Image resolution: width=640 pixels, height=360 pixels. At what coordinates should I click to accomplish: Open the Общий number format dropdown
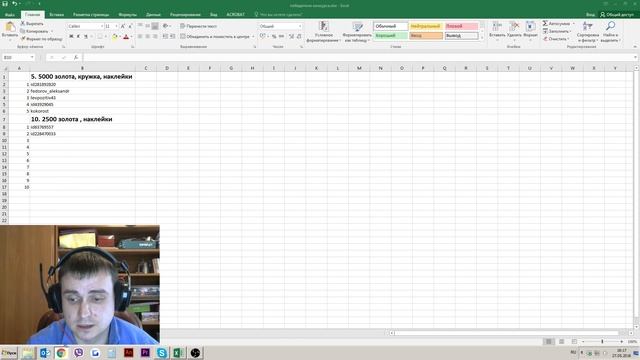(300, 26)
